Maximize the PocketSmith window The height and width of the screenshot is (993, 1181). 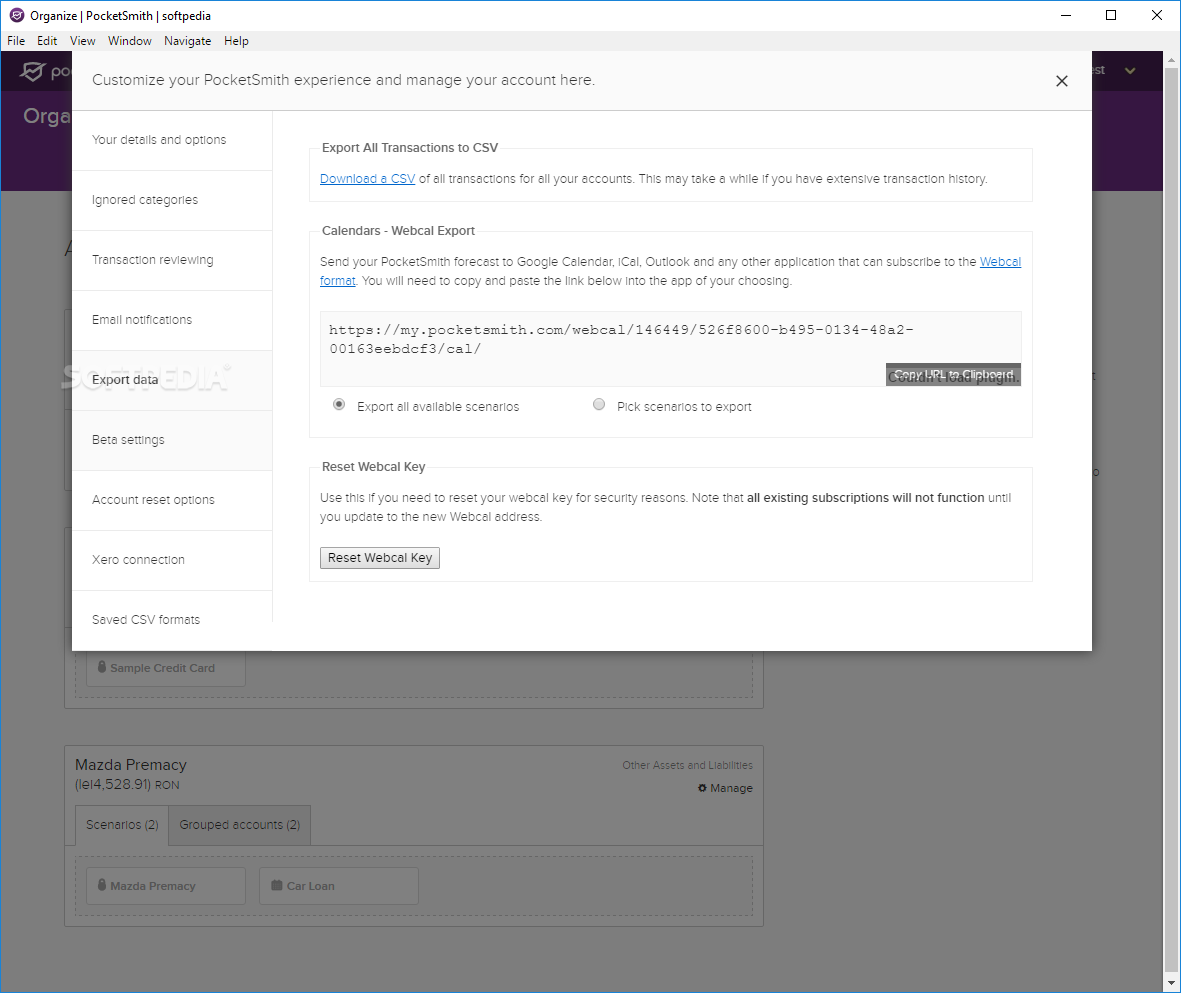(x=1110, y=15)
